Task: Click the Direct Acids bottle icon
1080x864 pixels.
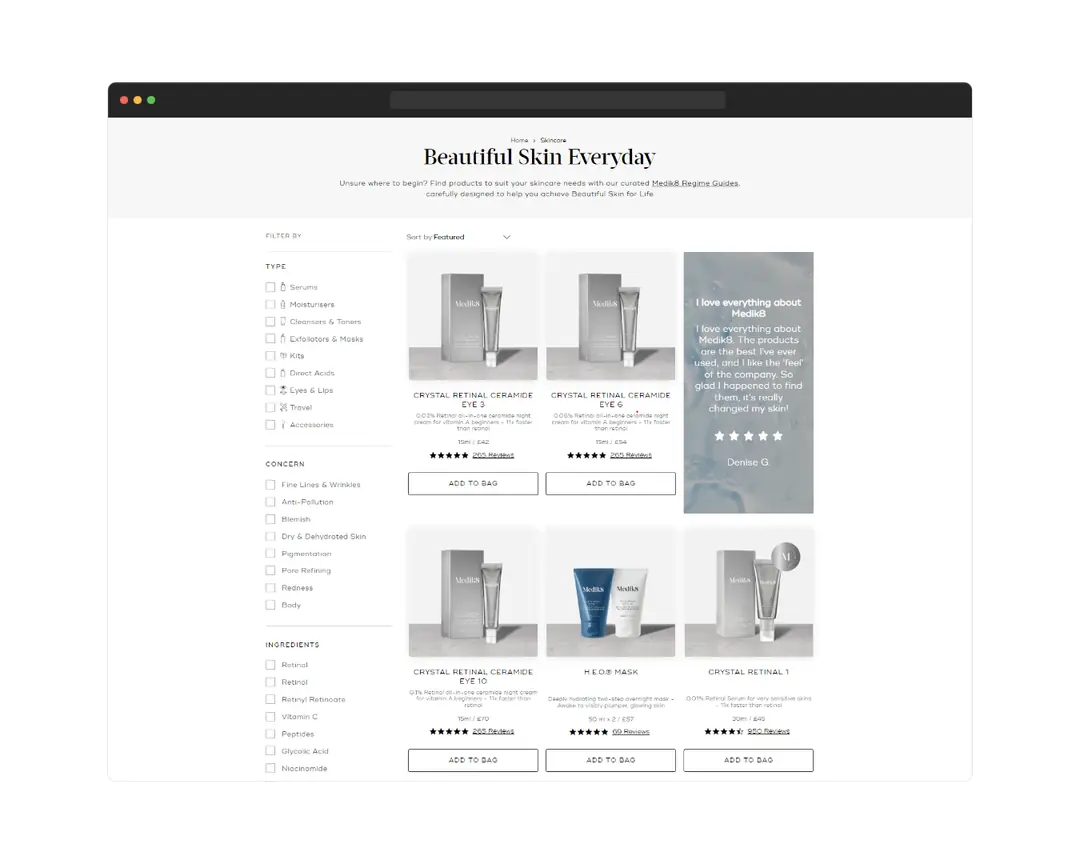Action: point(282,373)
